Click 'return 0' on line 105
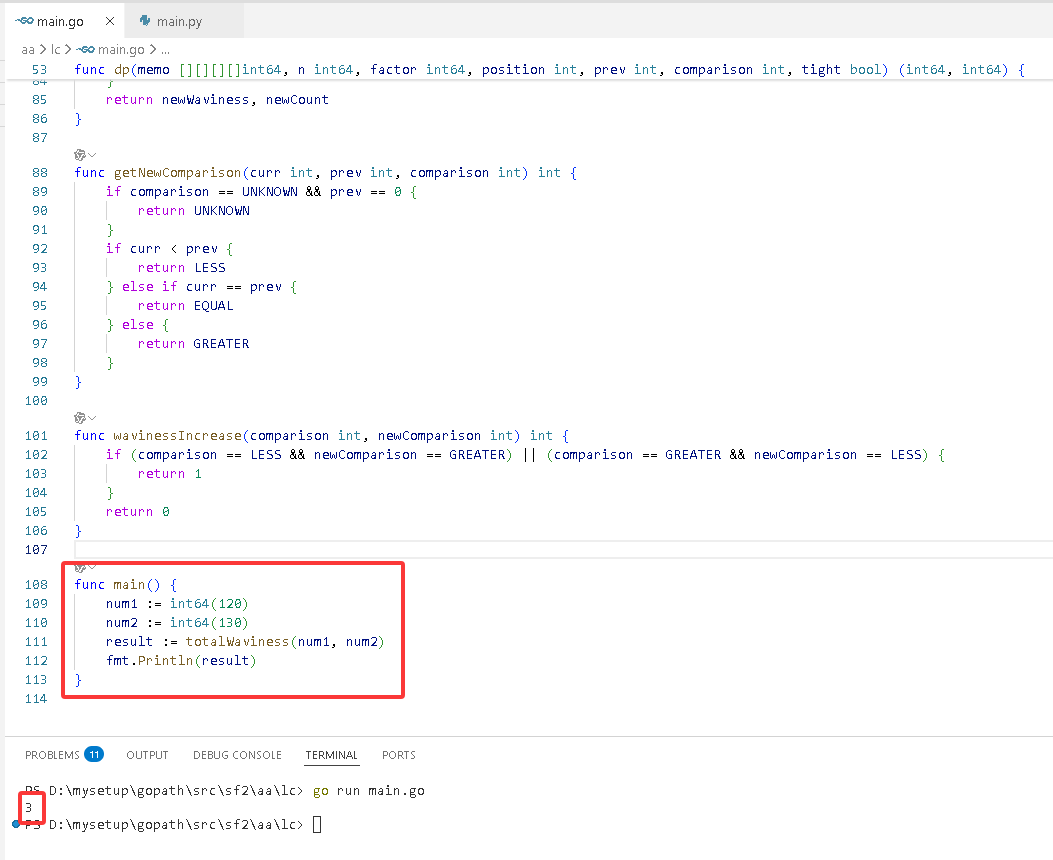 (x=138, y=512)
